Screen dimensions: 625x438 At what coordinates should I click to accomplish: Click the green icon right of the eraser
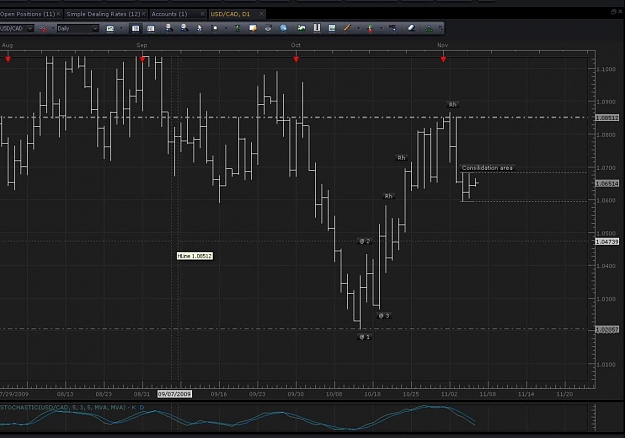click(429, 28)
